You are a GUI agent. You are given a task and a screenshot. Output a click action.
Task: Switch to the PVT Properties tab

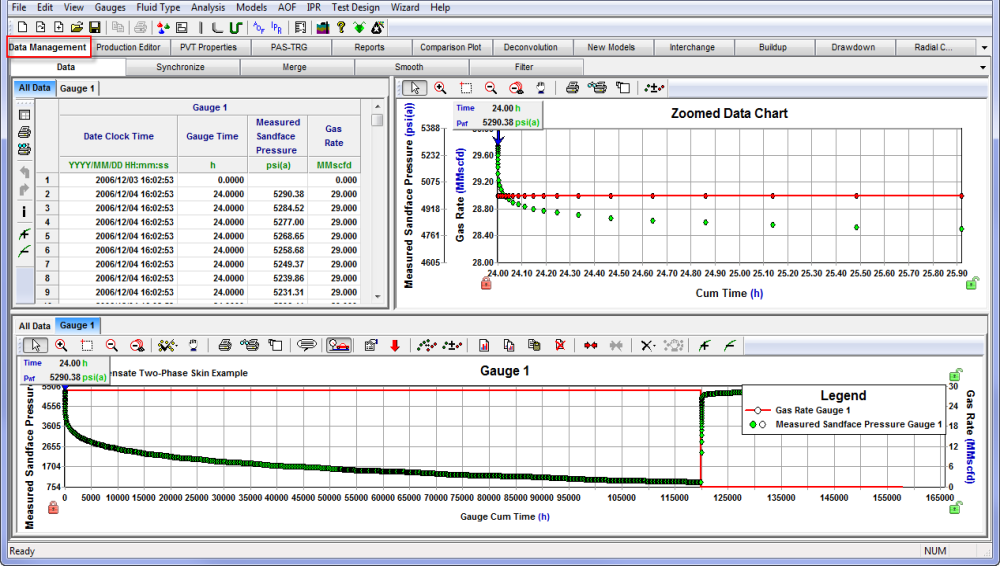click(209, 47)
